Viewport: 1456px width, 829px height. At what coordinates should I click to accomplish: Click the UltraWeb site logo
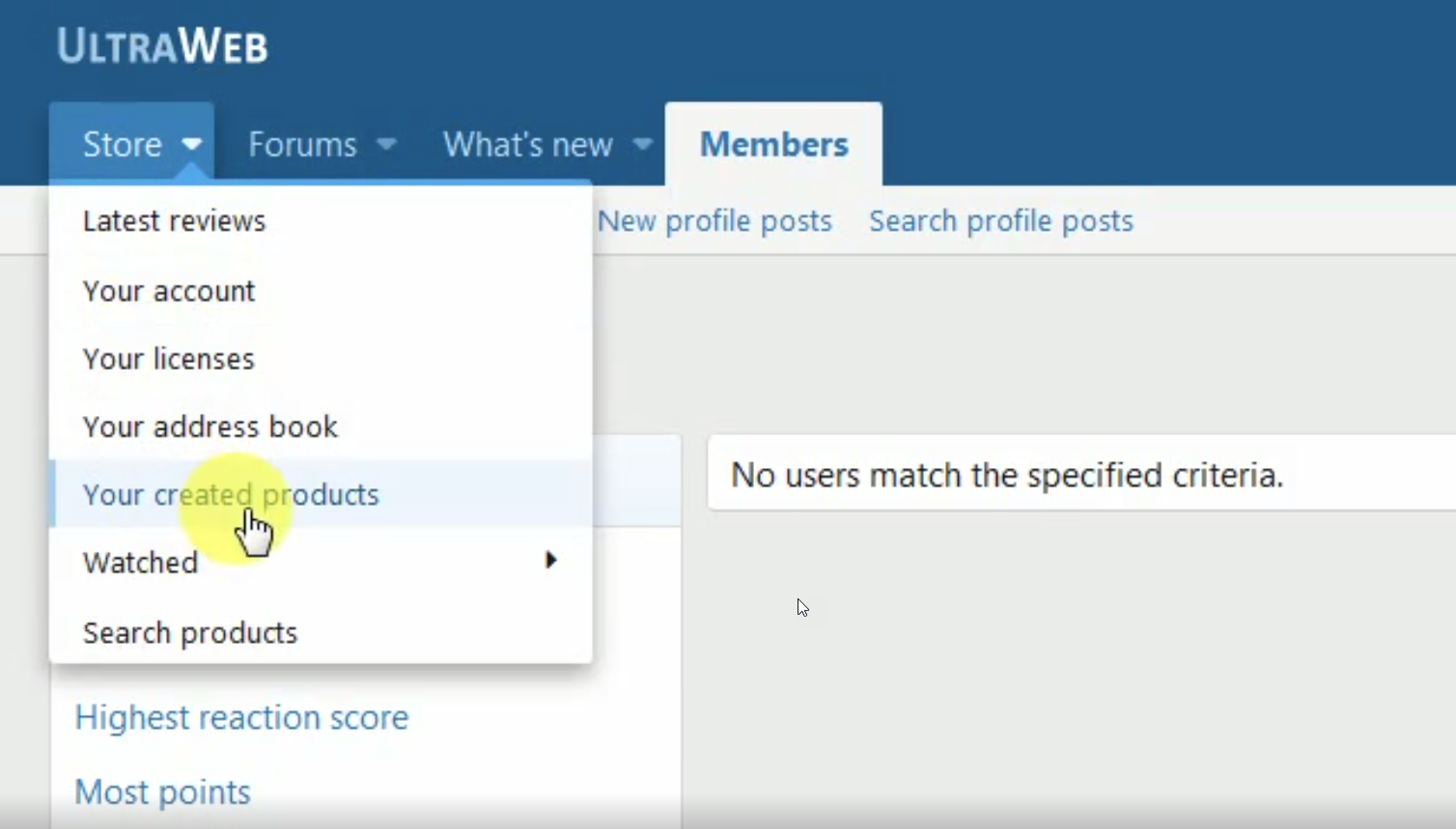click(161, 46)
